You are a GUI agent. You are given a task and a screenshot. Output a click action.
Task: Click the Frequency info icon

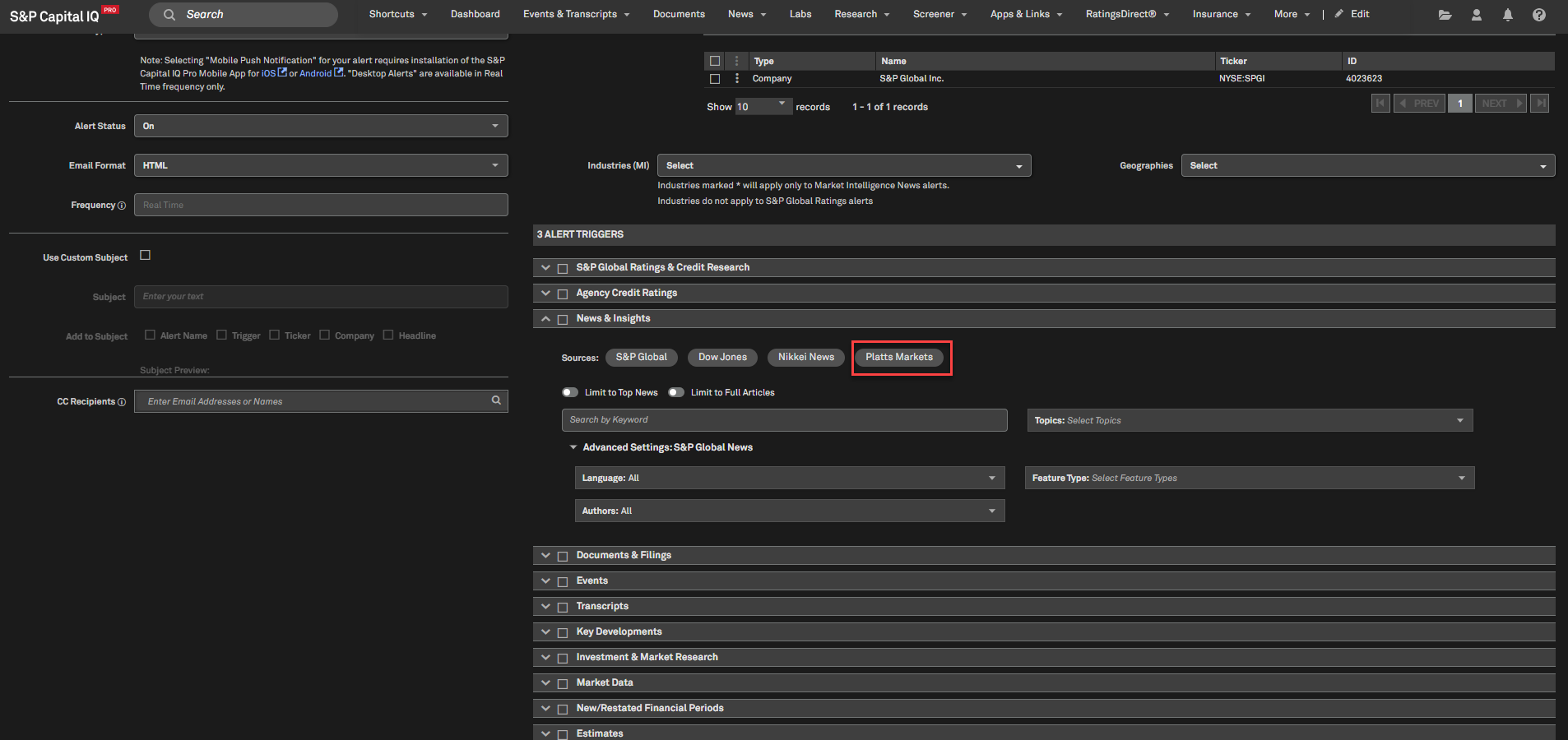pyautogui.click(x=122, y=206)
